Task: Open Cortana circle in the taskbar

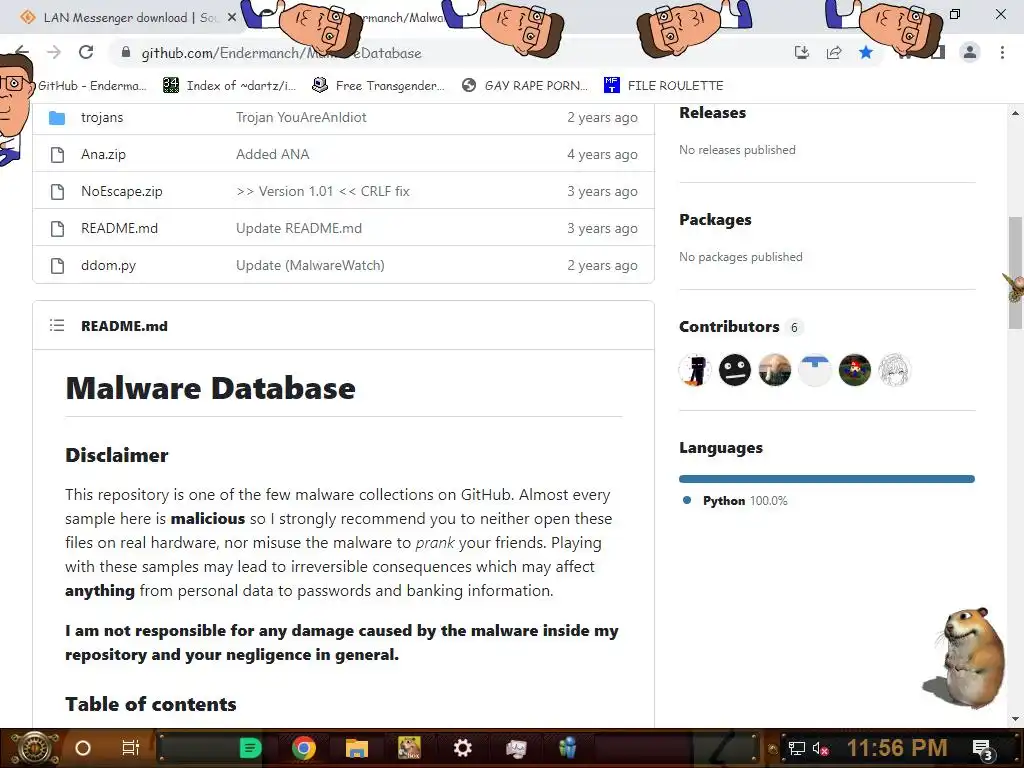Action: pos(83,748)
